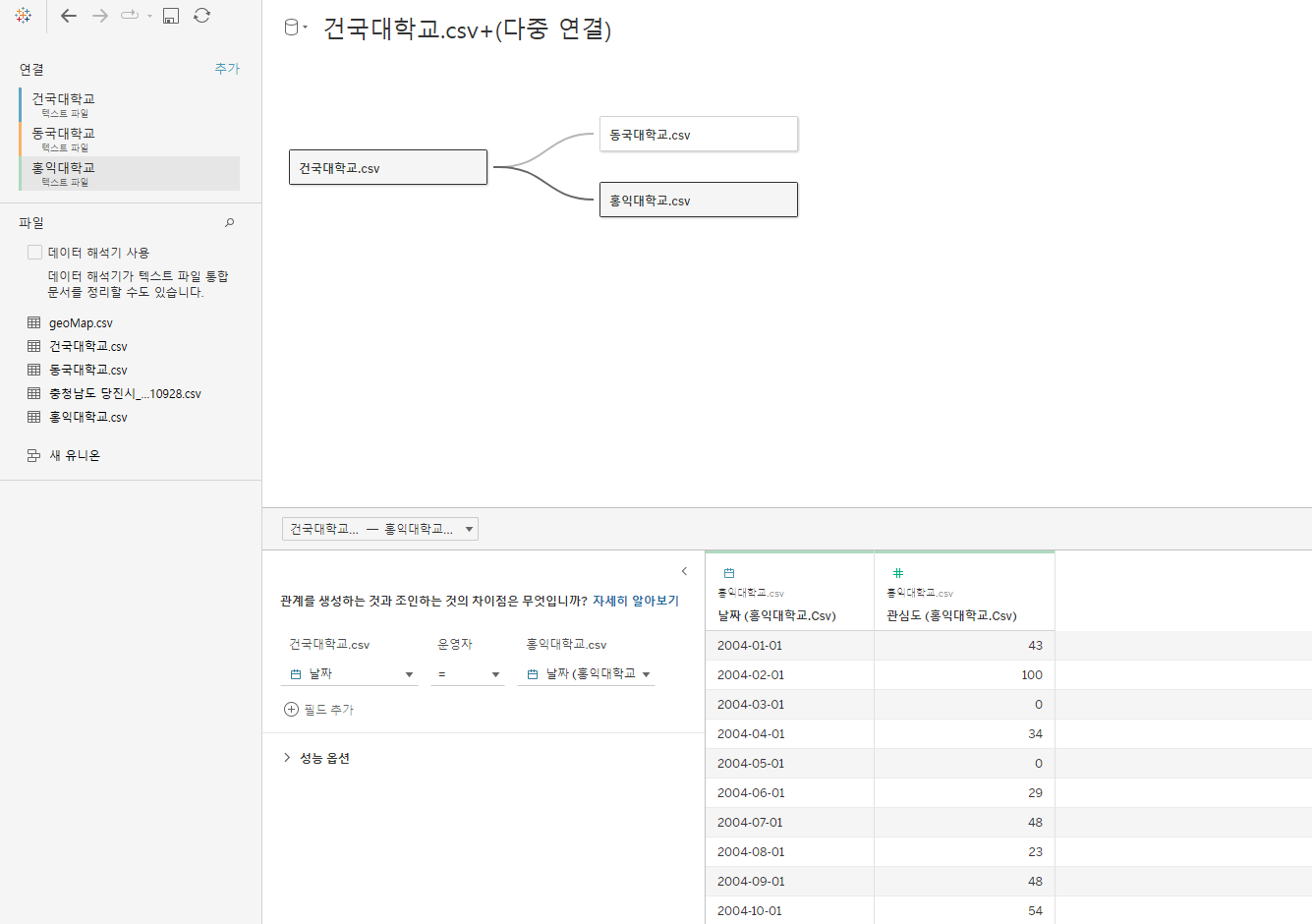Click the 2004-02-01 date cell
Image resolution: width=1312 pixels, height=924 pixels.
[789, 675]
